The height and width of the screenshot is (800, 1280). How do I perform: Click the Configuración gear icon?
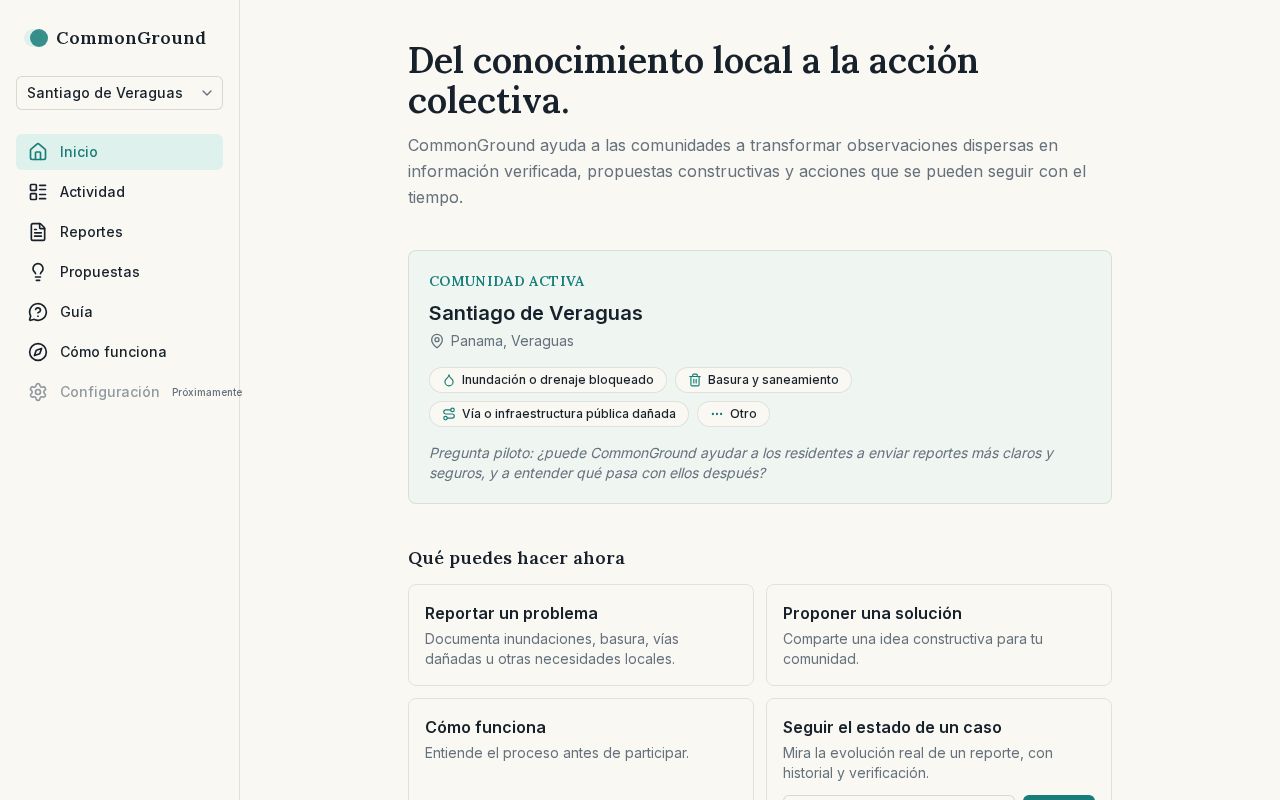pyautogui.click(x=38, y=392)
